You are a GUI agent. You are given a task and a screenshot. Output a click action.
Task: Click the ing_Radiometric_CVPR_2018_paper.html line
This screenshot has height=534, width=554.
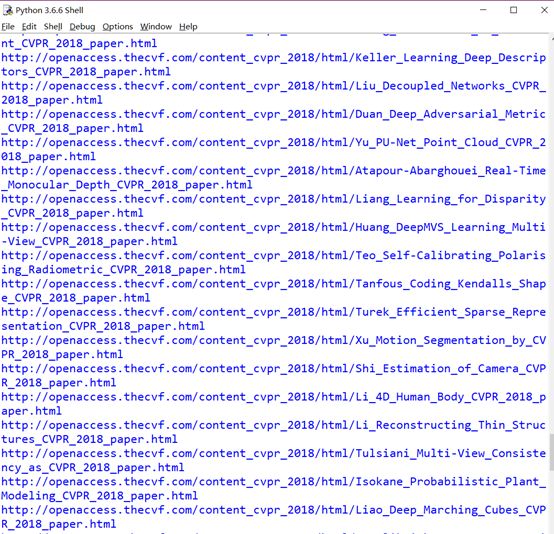[123, 270]
